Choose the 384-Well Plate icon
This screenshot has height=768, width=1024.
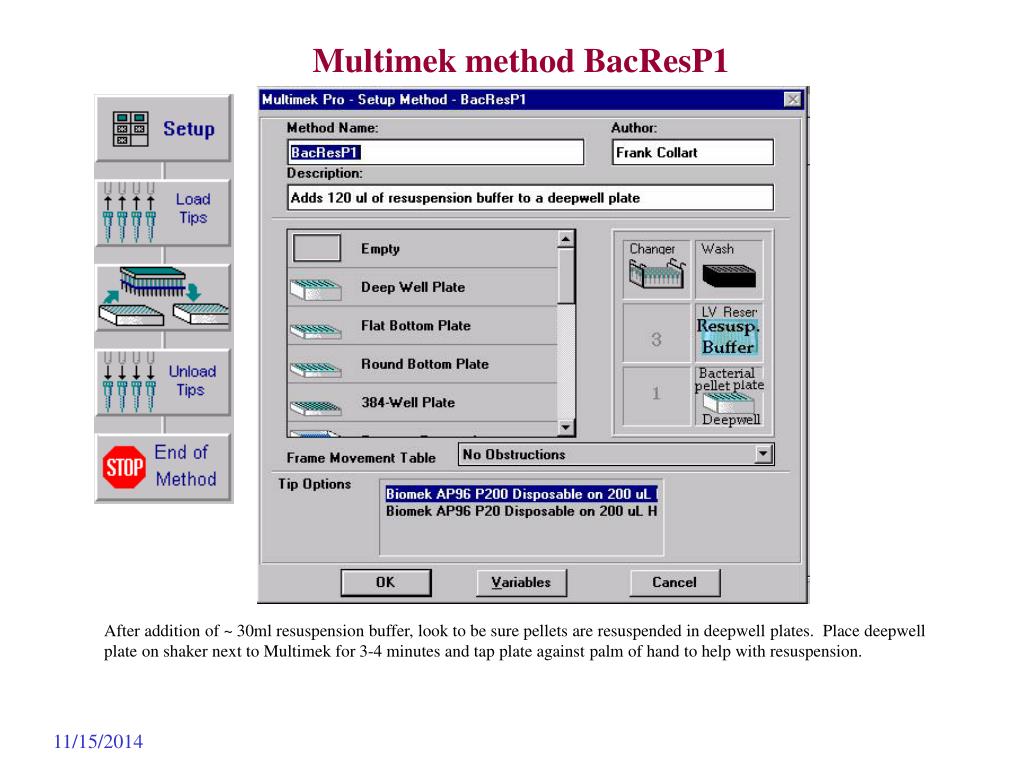coord(315,408)
